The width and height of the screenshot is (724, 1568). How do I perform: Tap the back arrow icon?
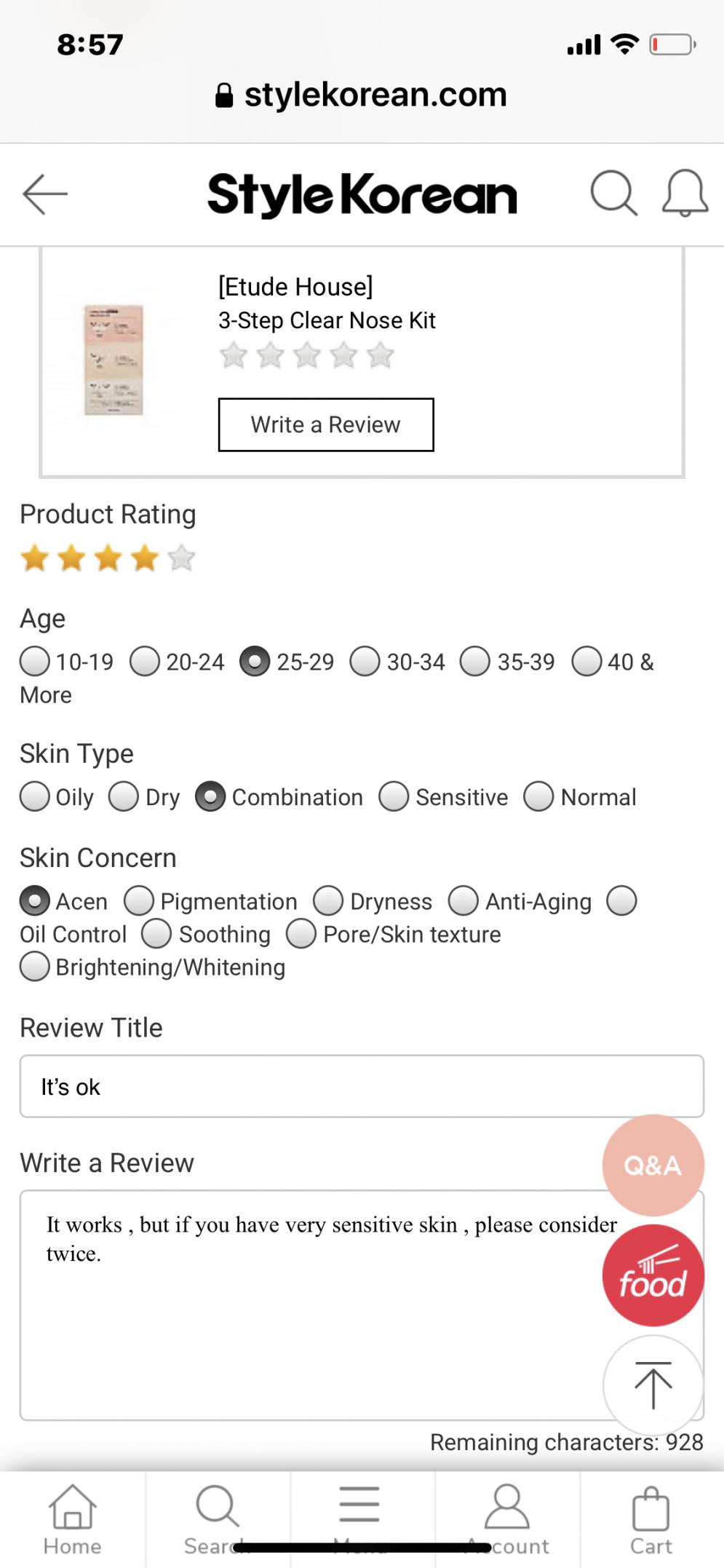45,194
